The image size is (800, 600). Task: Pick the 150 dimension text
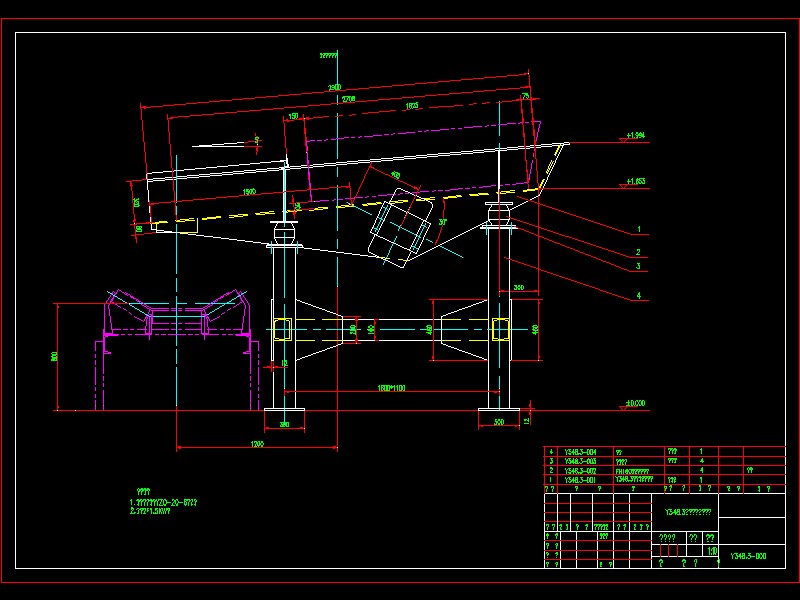pyautogui.click(x=293, y=116)
